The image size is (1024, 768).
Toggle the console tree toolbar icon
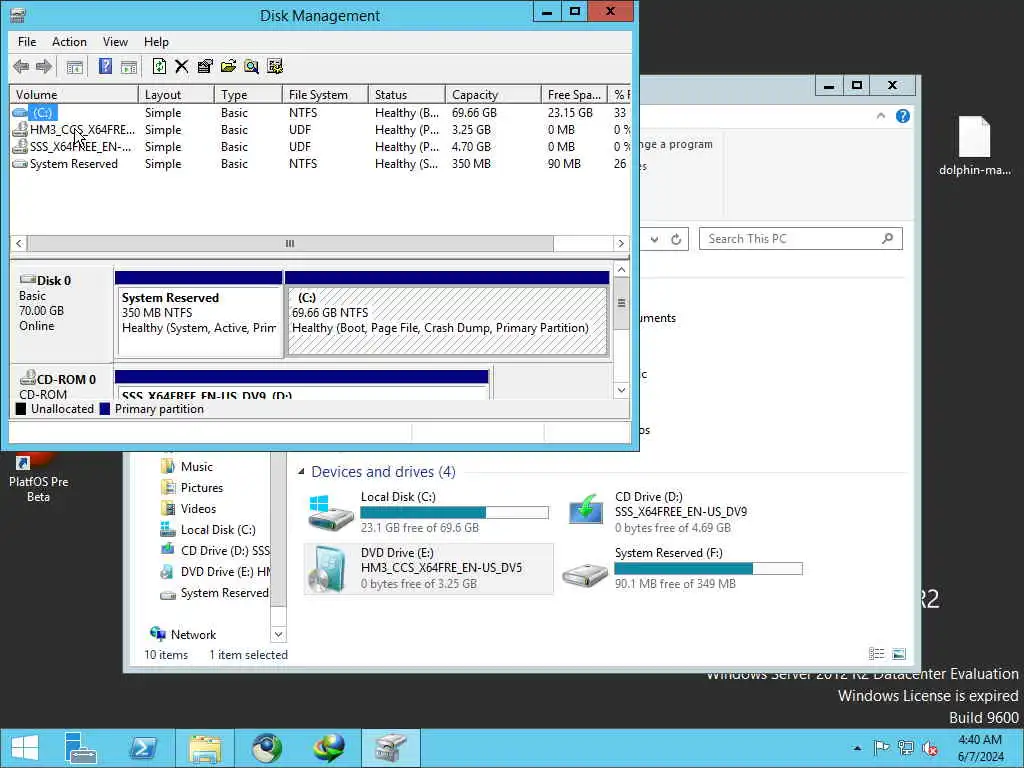tap(74, 66)
